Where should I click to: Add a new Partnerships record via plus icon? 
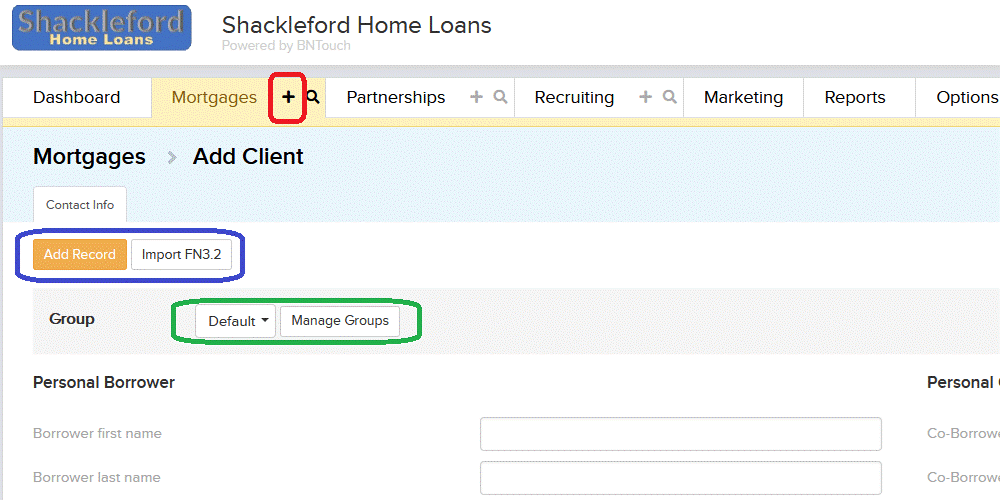point(476,97)
